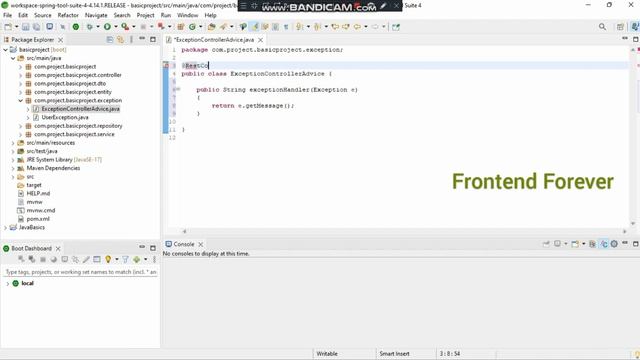Viewport: 640px width, 360px height.
Task: Toggle the filter funnel in Boot Dashboard
Action: [125, 259]
